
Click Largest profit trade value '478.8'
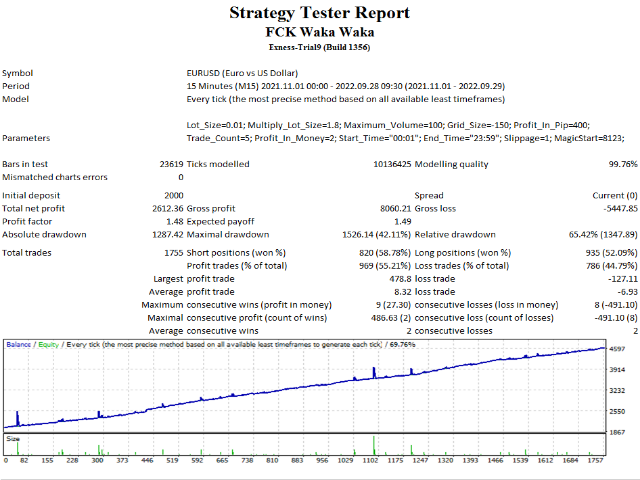(400, 279)
